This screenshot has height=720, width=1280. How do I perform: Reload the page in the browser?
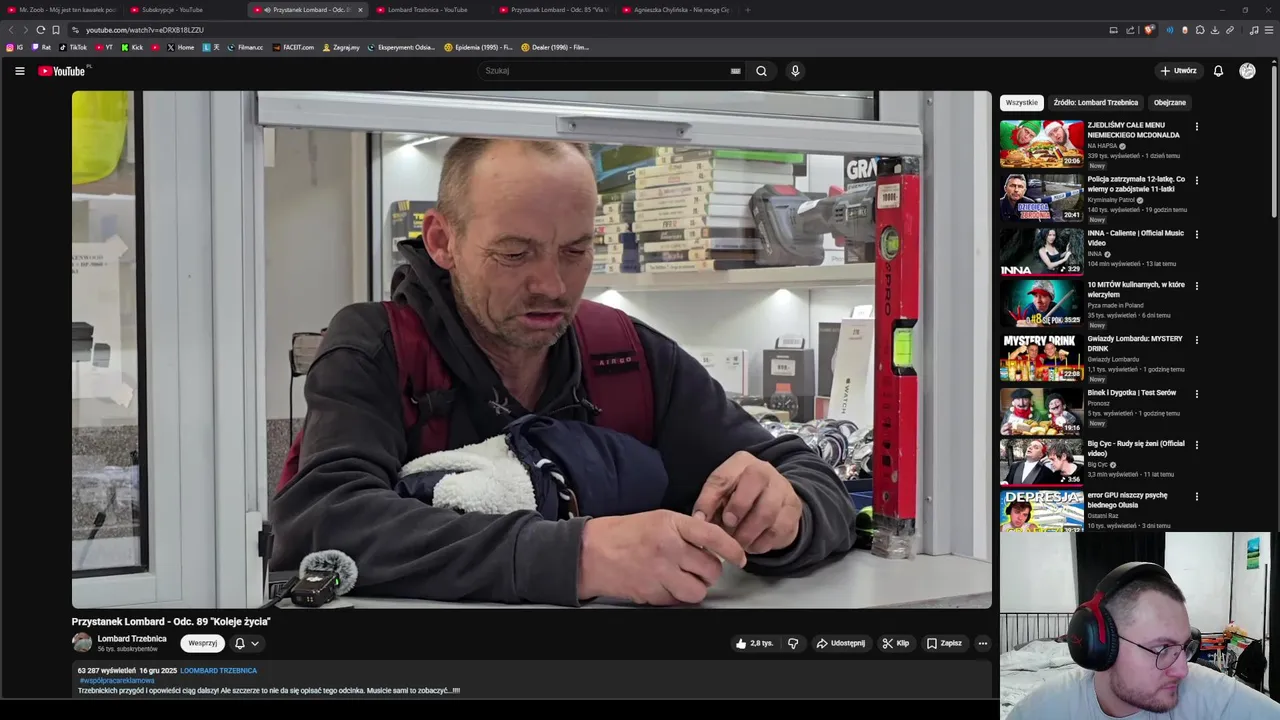(41, 30)
